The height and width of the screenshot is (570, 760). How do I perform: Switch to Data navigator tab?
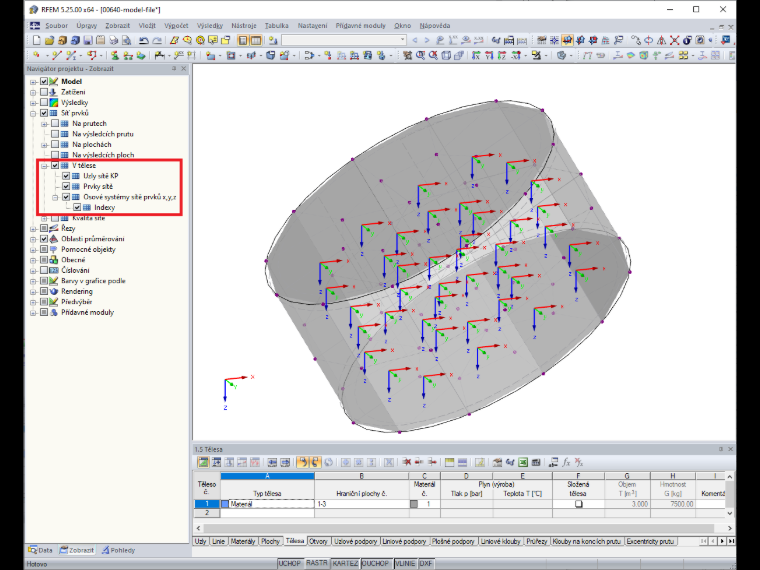pos(41,550)
